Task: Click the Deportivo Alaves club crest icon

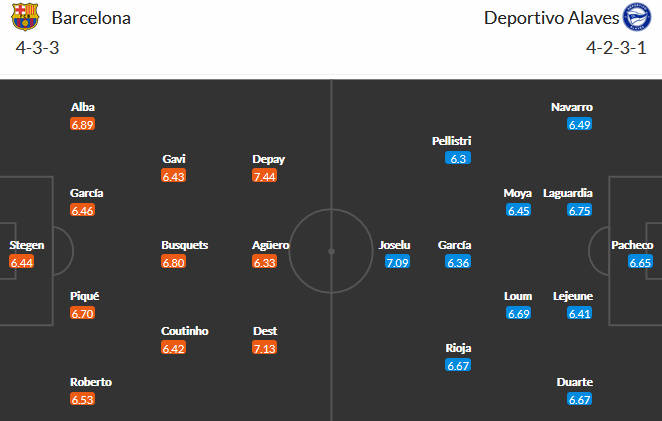Action: 635,18
